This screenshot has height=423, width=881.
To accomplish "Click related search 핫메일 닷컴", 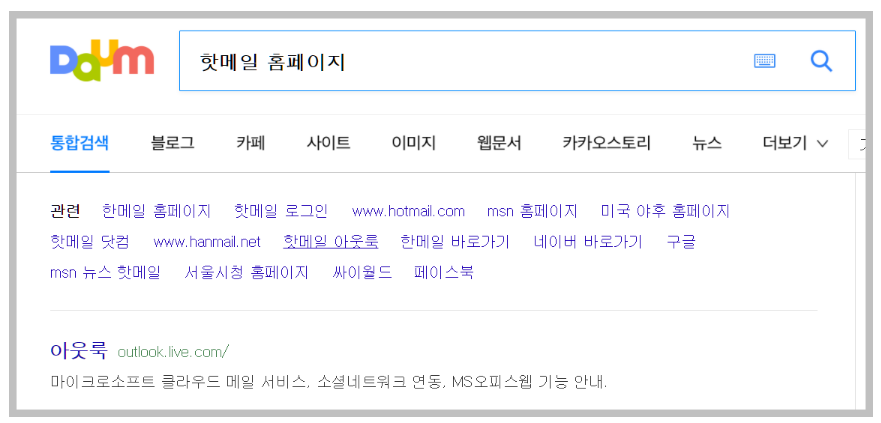I will click(90, 242).
